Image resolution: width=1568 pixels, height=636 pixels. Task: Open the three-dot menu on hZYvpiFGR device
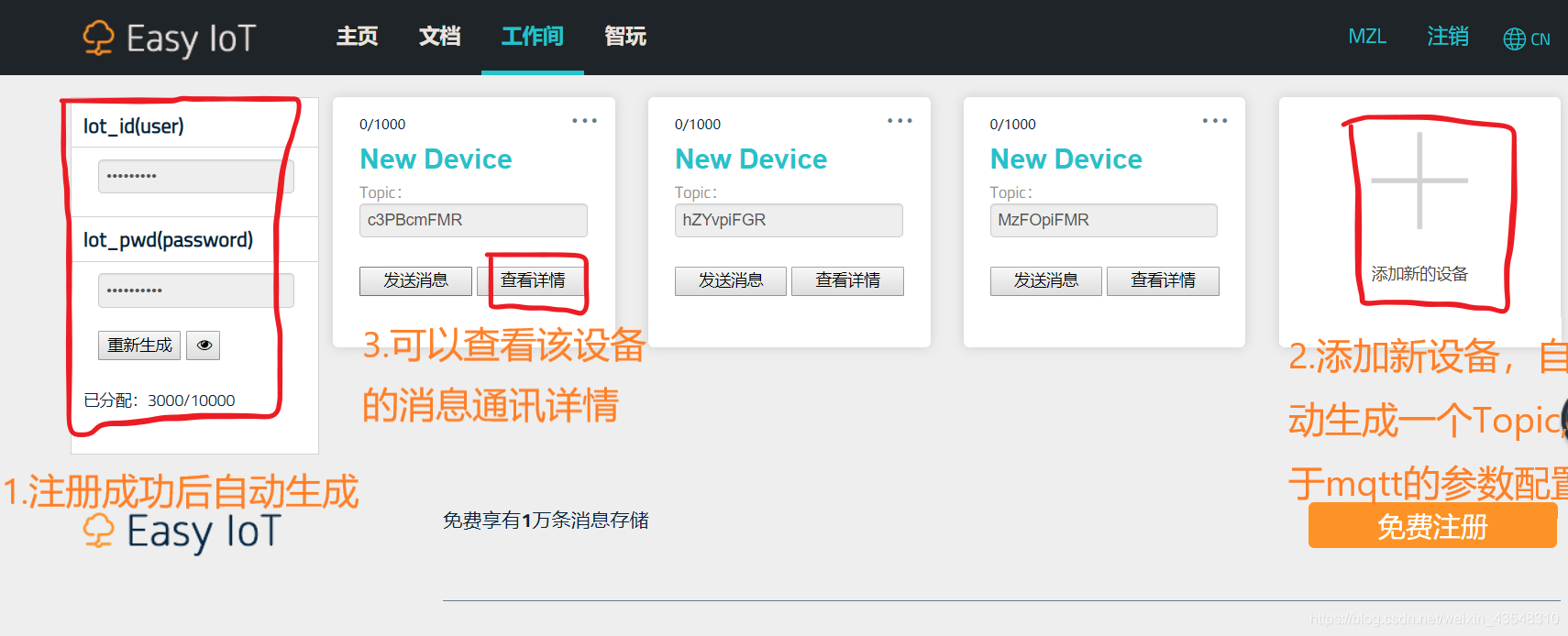pyautogui.click(x=900, y=121)
